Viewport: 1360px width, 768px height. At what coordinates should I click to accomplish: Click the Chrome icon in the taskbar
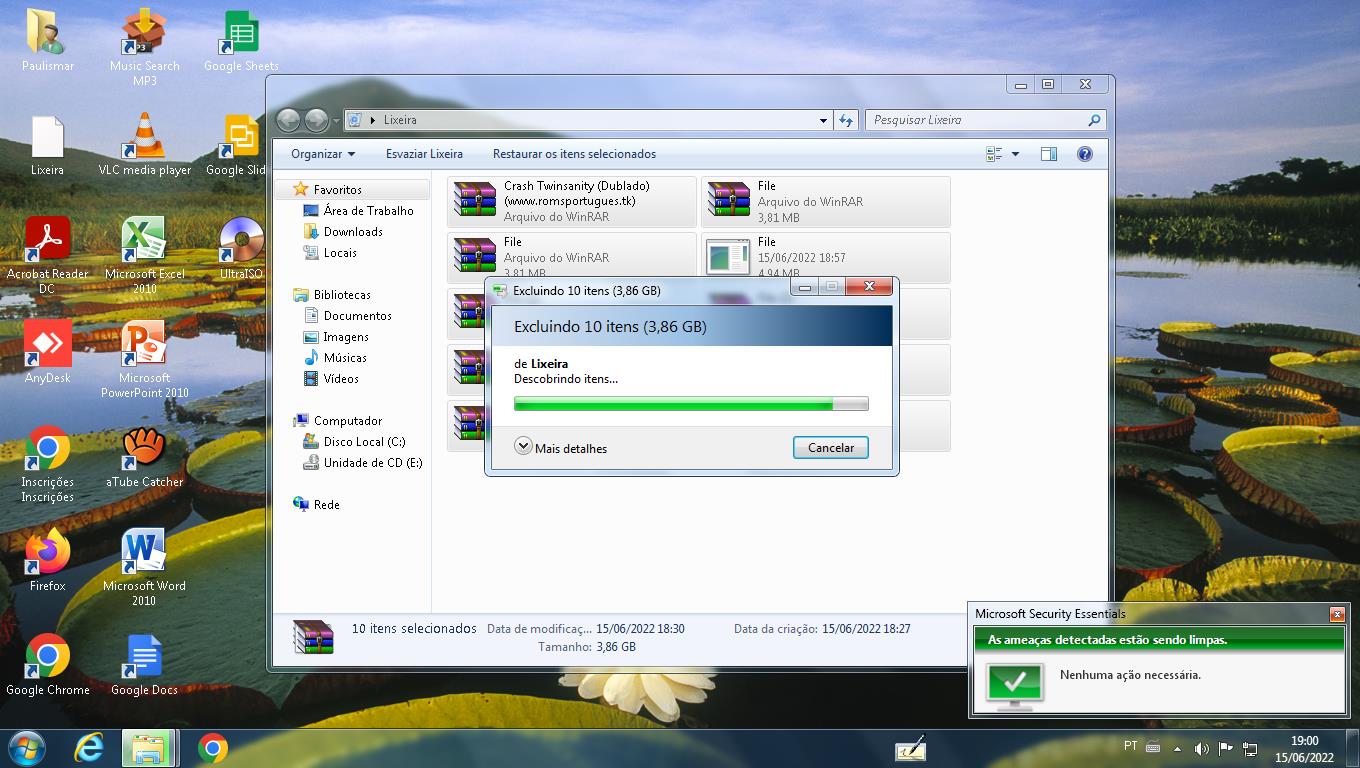(212, 748)
